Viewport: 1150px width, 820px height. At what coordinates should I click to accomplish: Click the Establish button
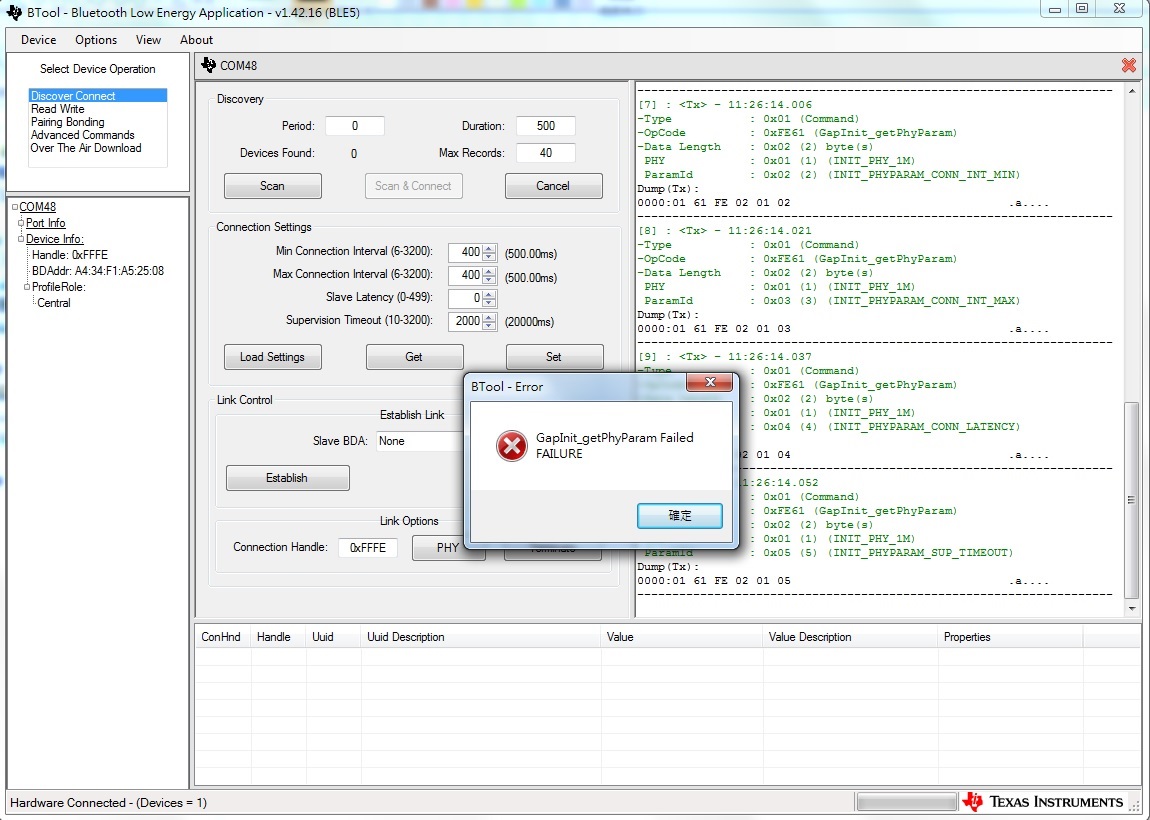287,477
